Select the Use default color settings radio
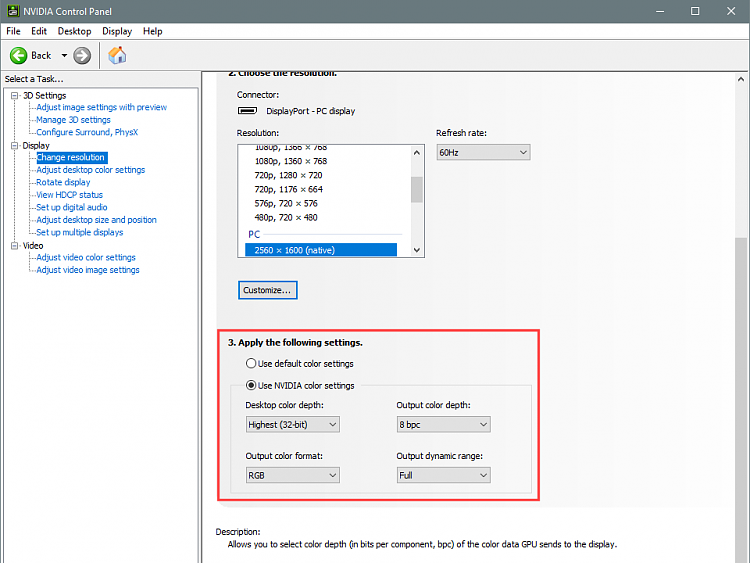Image resolution: width=750 pixels, height=563 pixels. (x=251, y=364)
